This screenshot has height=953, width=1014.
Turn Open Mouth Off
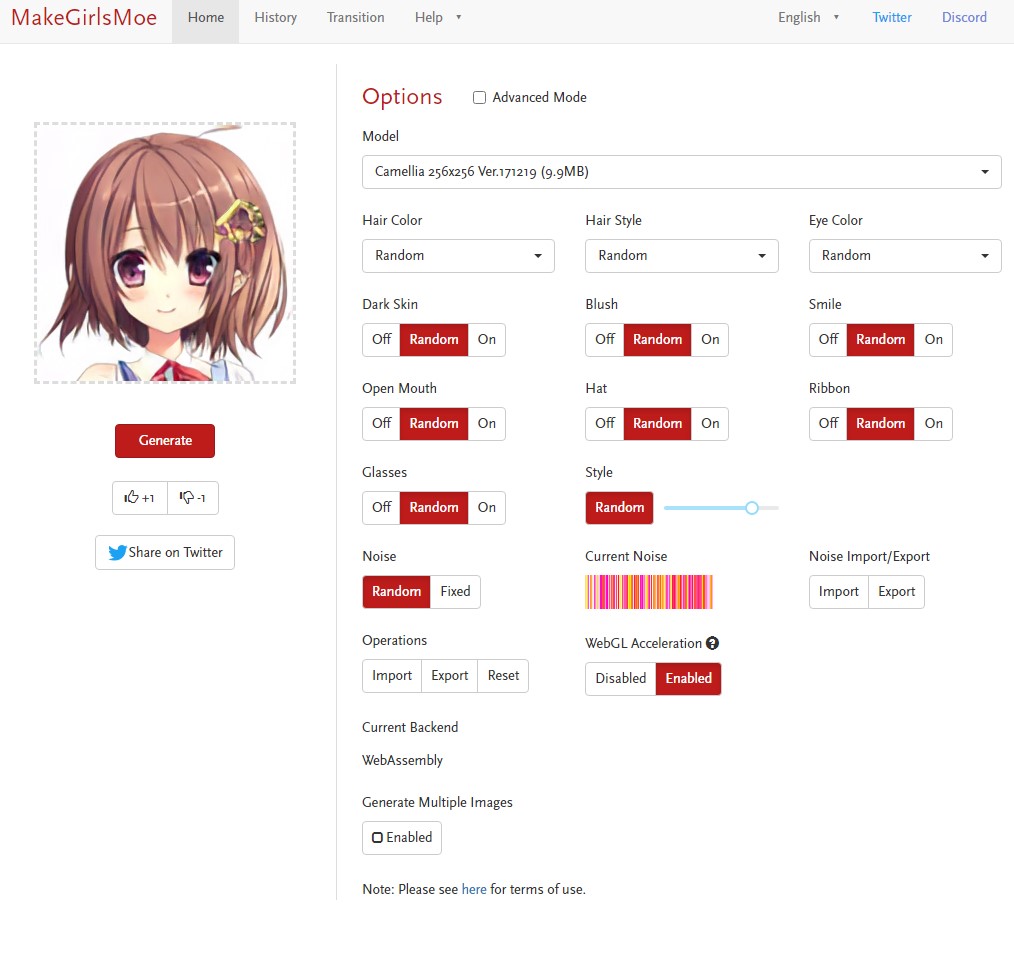382,424
